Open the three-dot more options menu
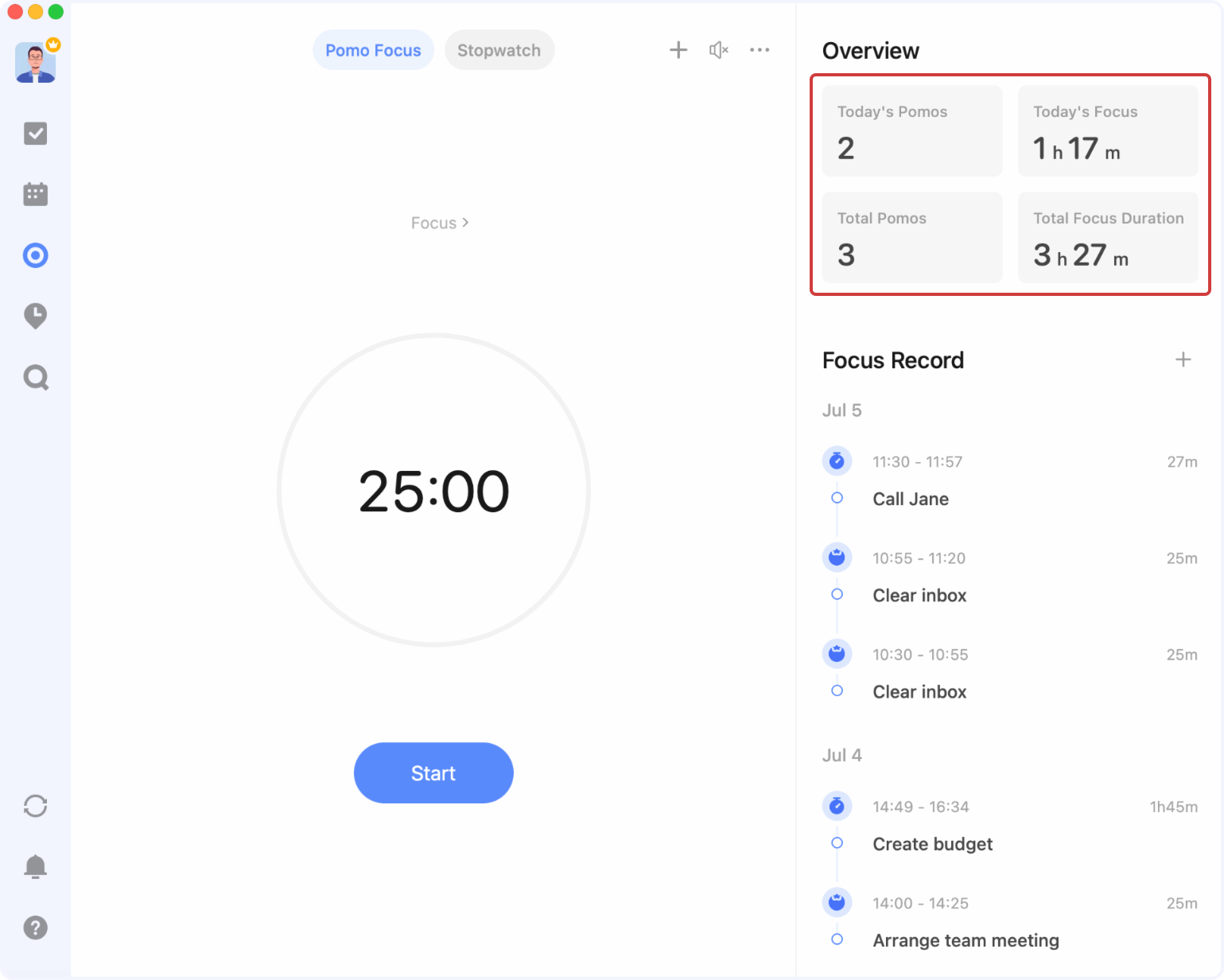The width and height of the screenshot is (1224, 980). click(x=760, y=50)
